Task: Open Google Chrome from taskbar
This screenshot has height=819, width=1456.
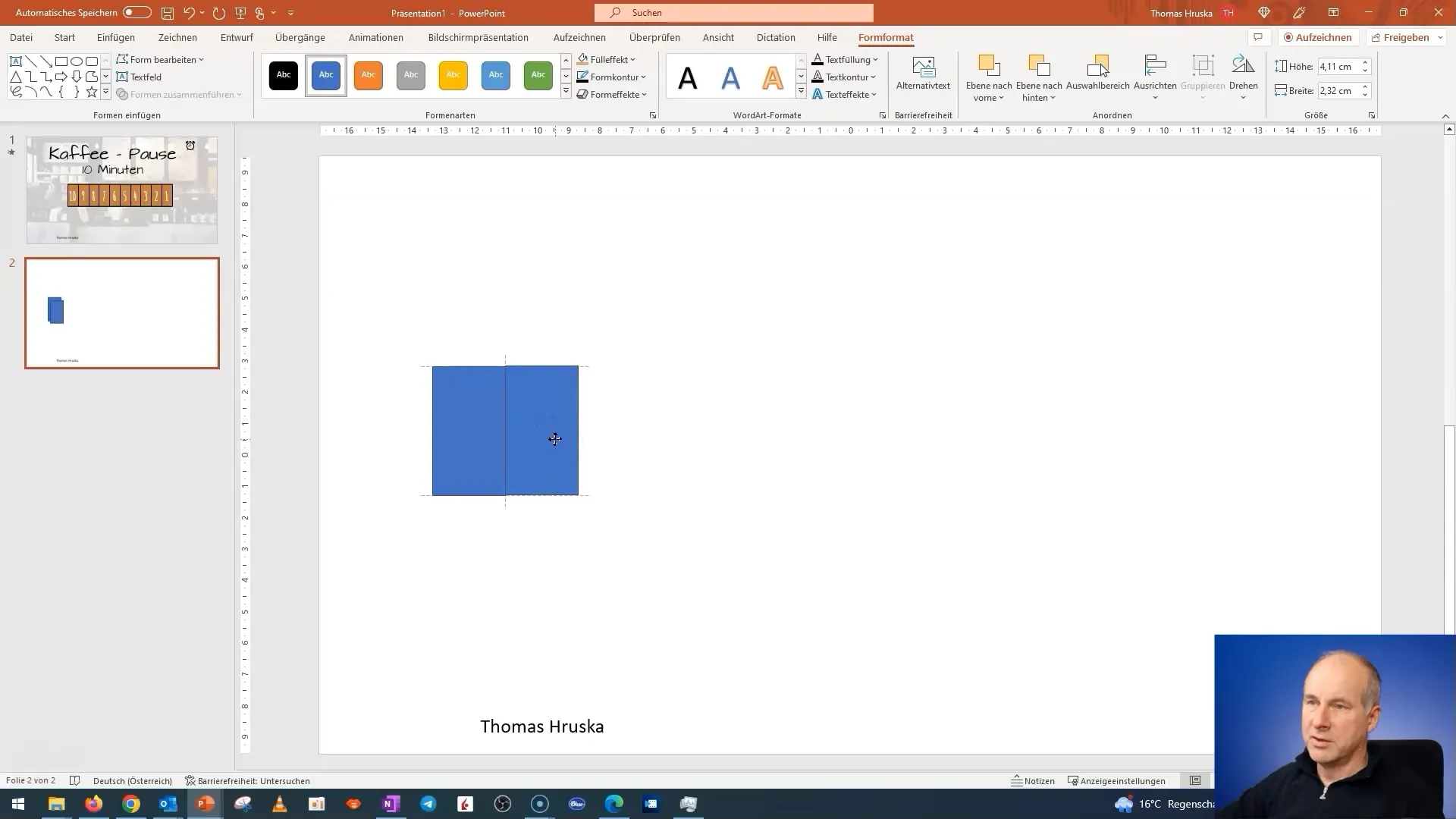Action: pos(131,804)
